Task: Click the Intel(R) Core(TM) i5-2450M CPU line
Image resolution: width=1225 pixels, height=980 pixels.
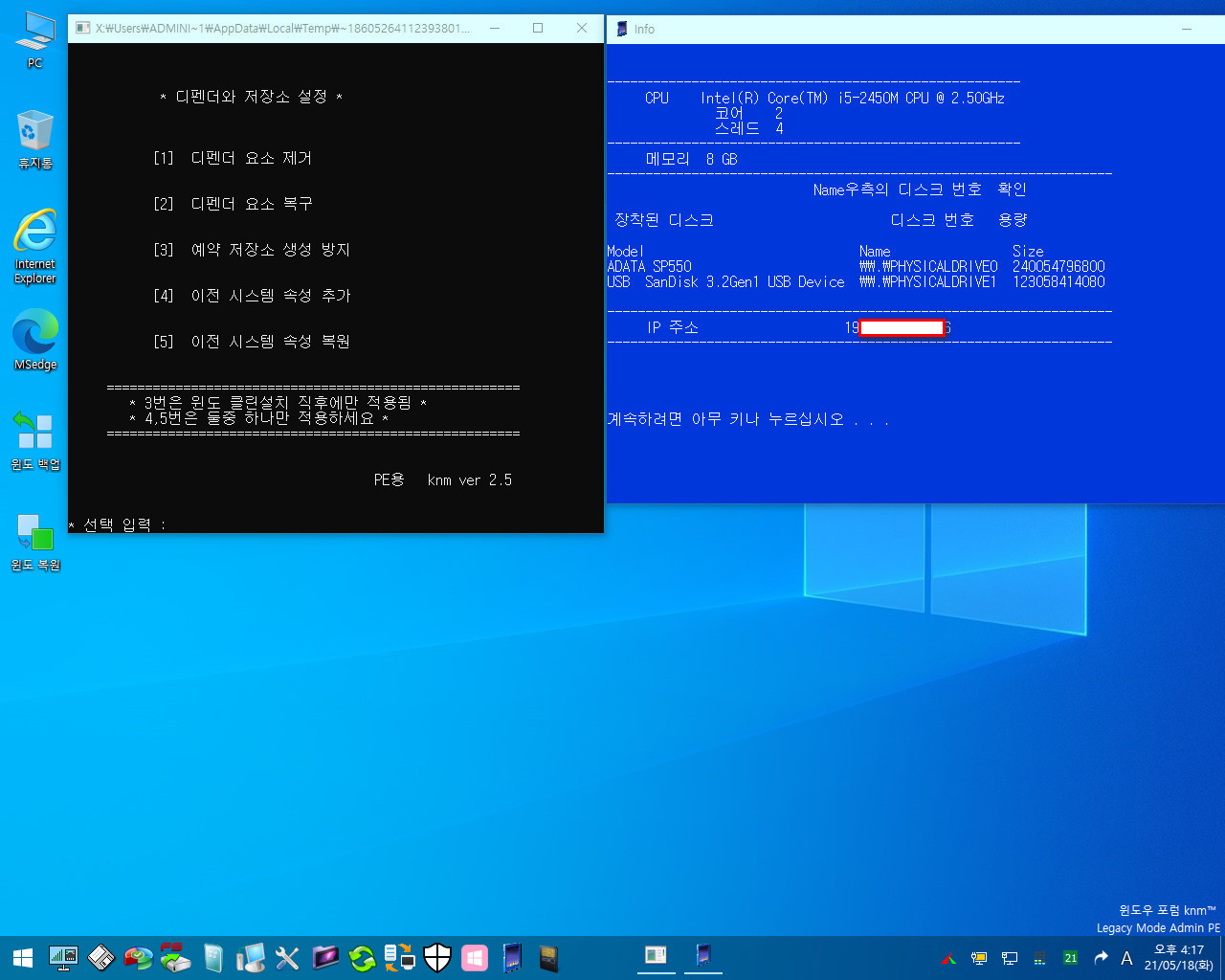Action: (x=825, y=98)
